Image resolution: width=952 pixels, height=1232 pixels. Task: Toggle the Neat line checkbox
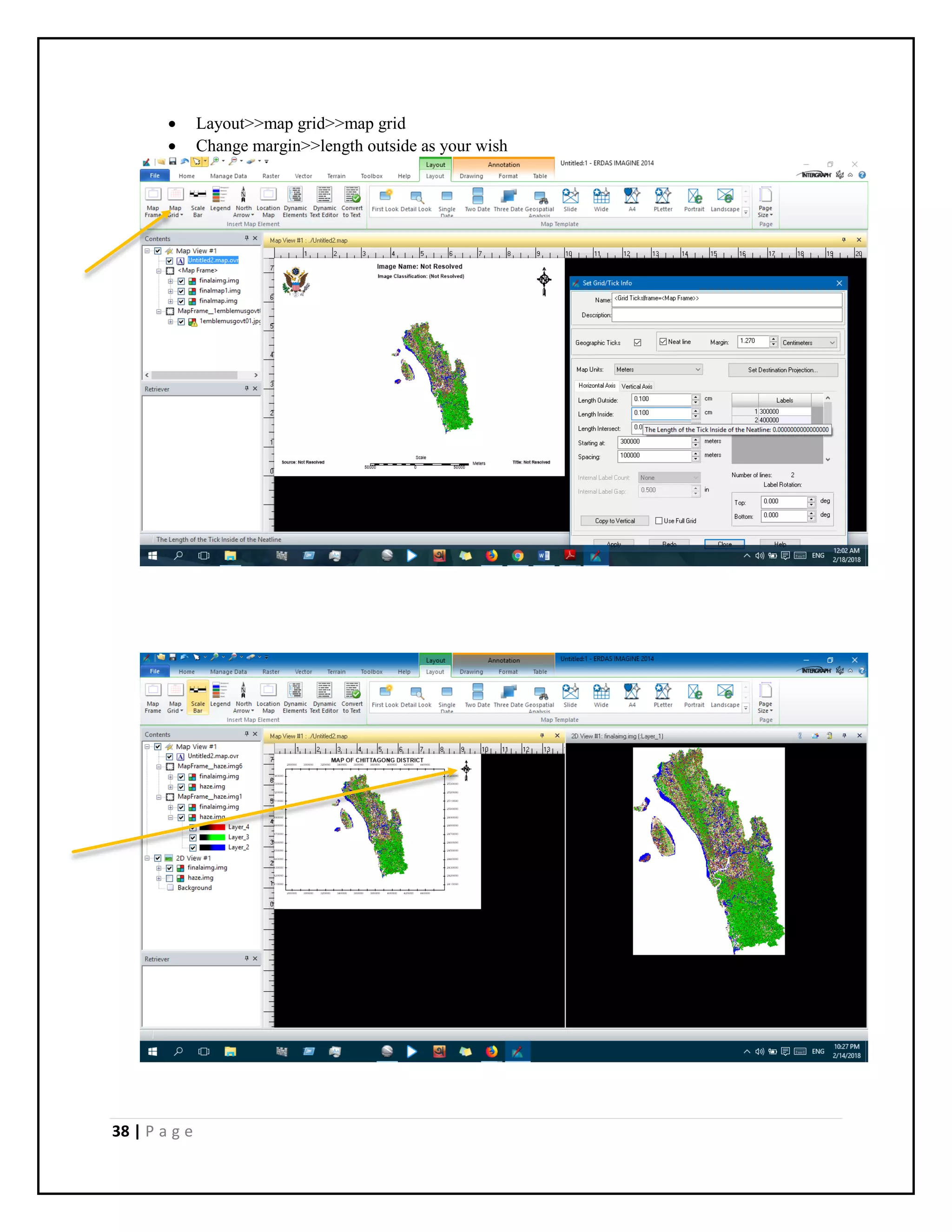663,342
